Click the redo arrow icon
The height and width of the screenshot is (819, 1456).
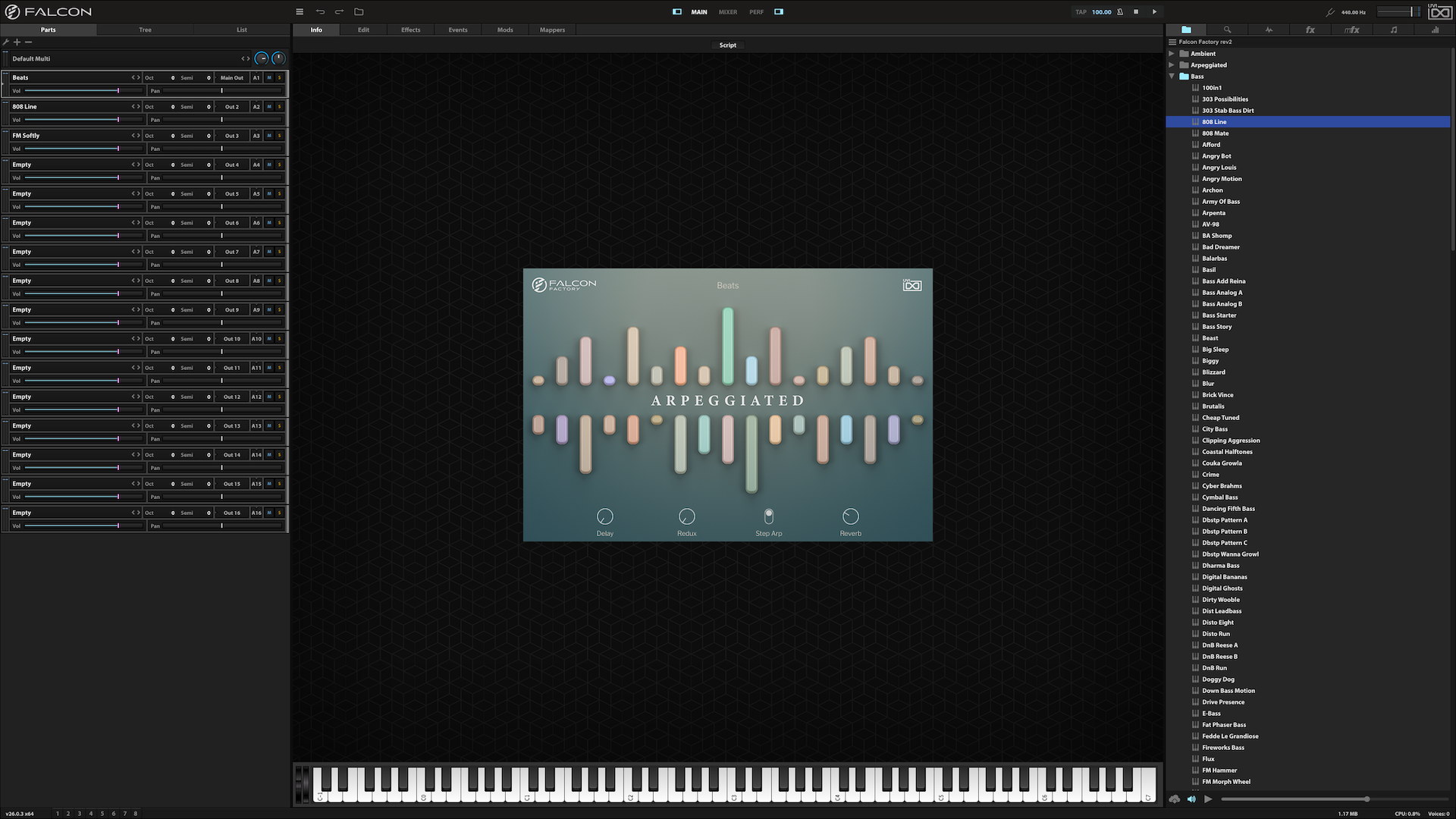click(339, 12)
